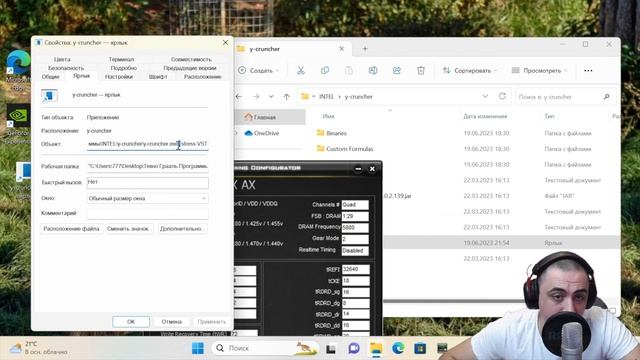Go forward with Explorer's right arrow

point(256,97)
